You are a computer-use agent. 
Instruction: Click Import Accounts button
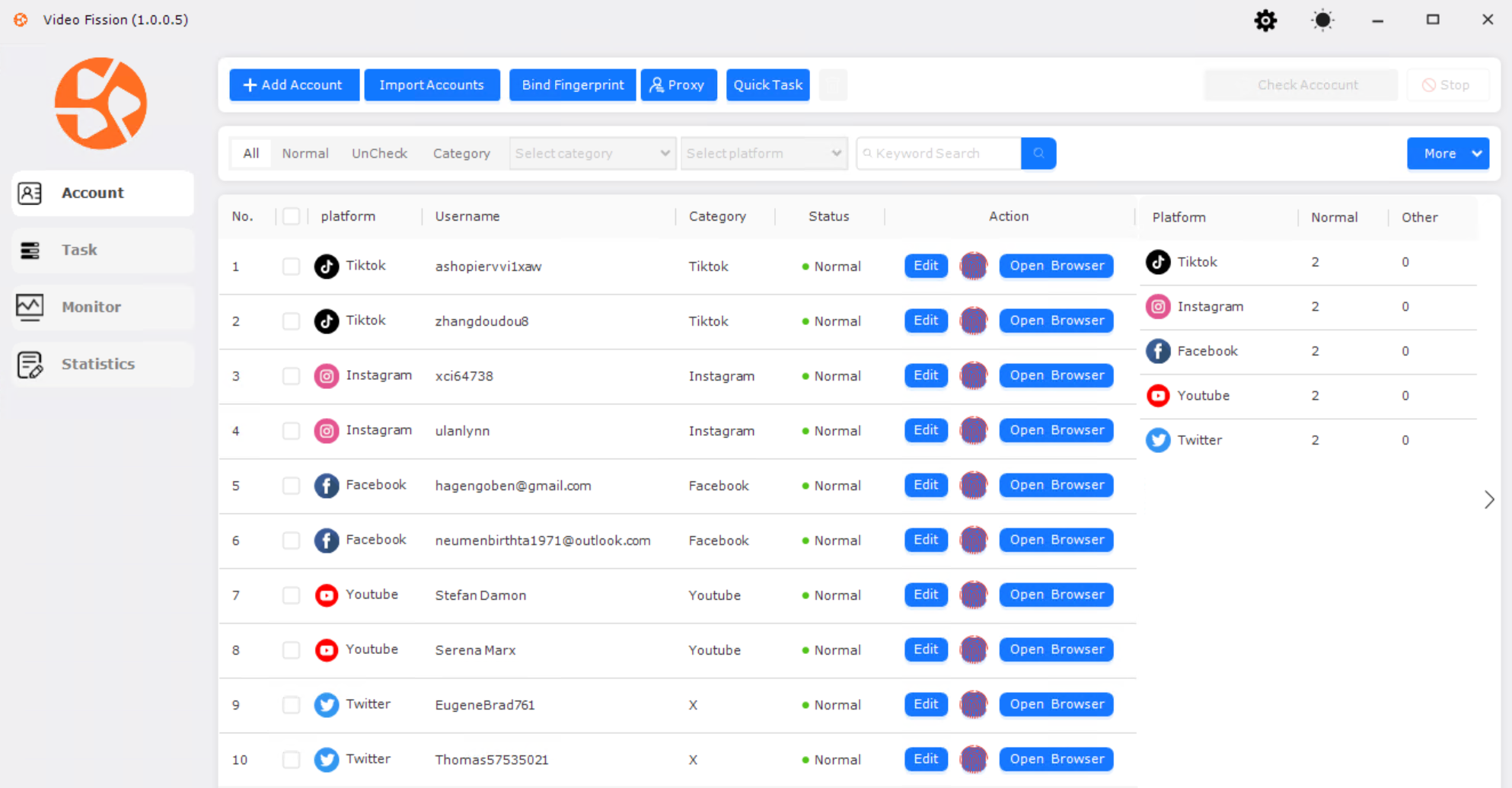point(432,85)
